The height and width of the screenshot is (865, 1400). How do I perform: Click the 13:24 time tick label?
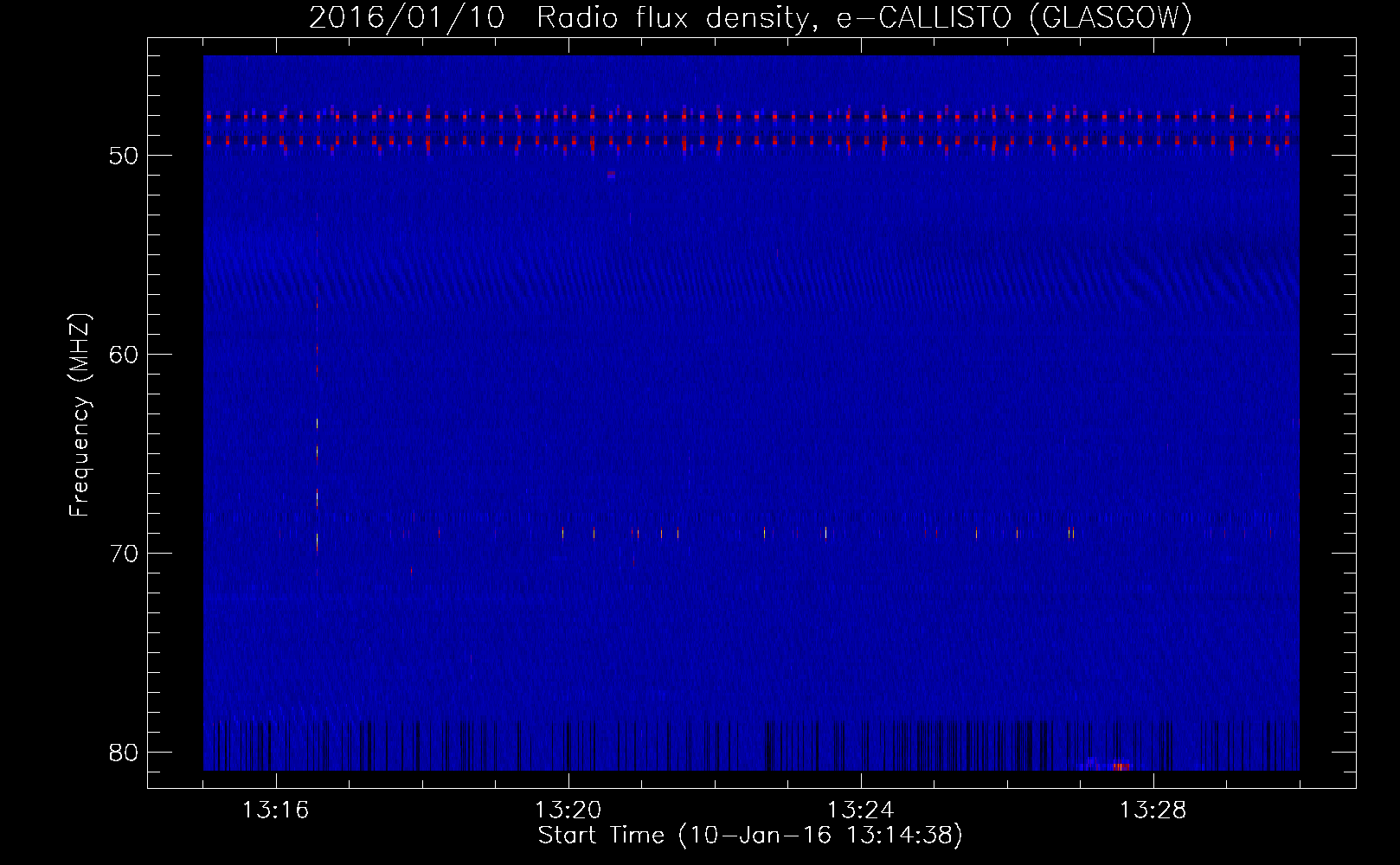click(860, 811)
